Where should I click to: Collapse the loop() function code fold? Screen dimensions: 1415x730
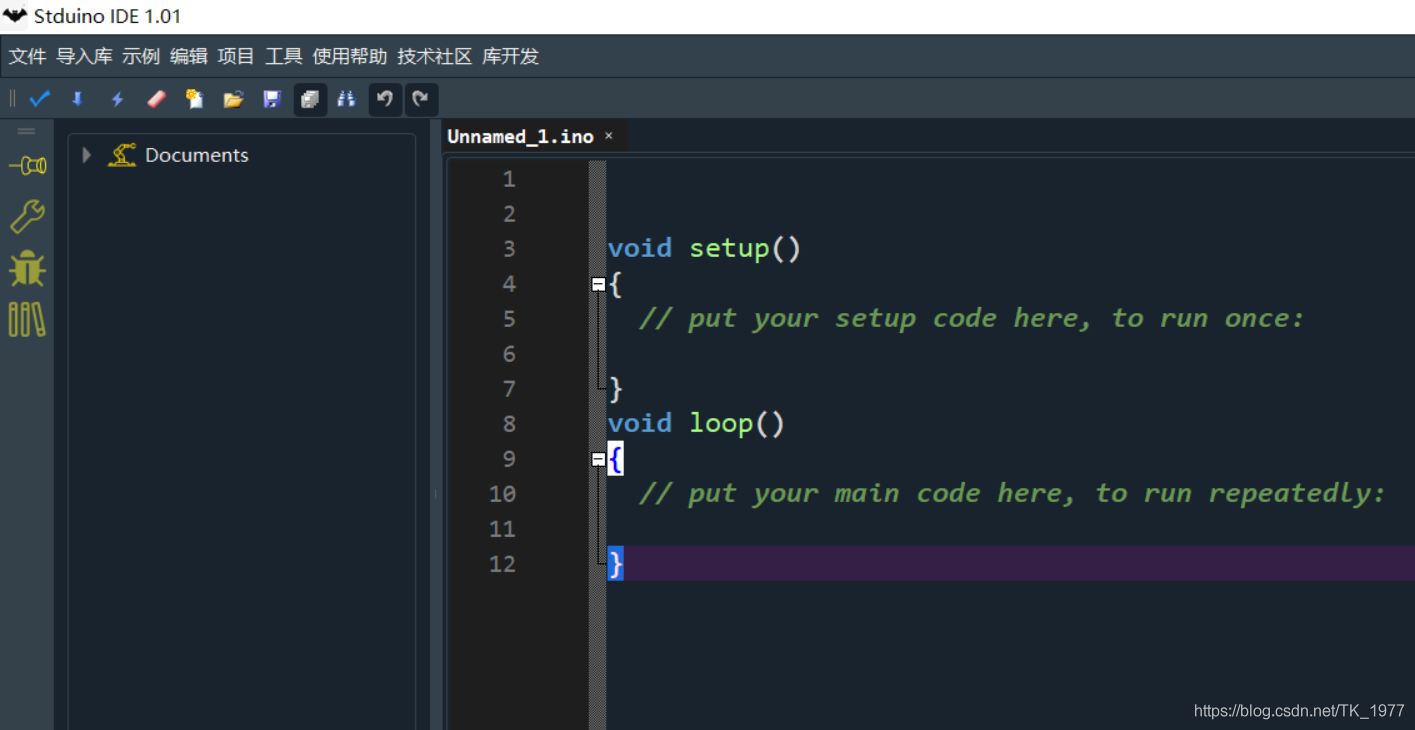(598, 459)
